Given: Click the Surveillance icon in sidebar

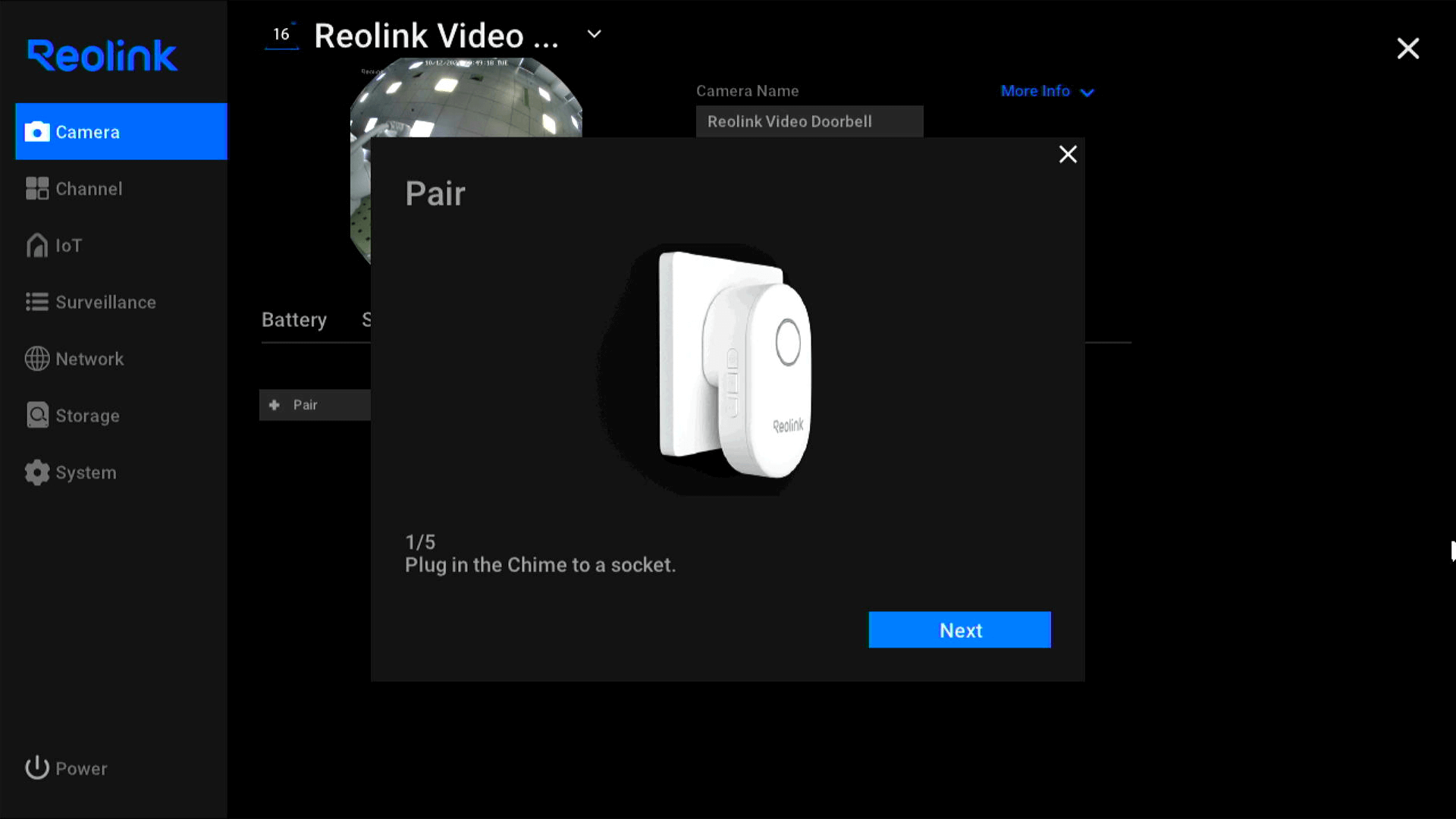Looking at the screenshot, I should [37, 302].
